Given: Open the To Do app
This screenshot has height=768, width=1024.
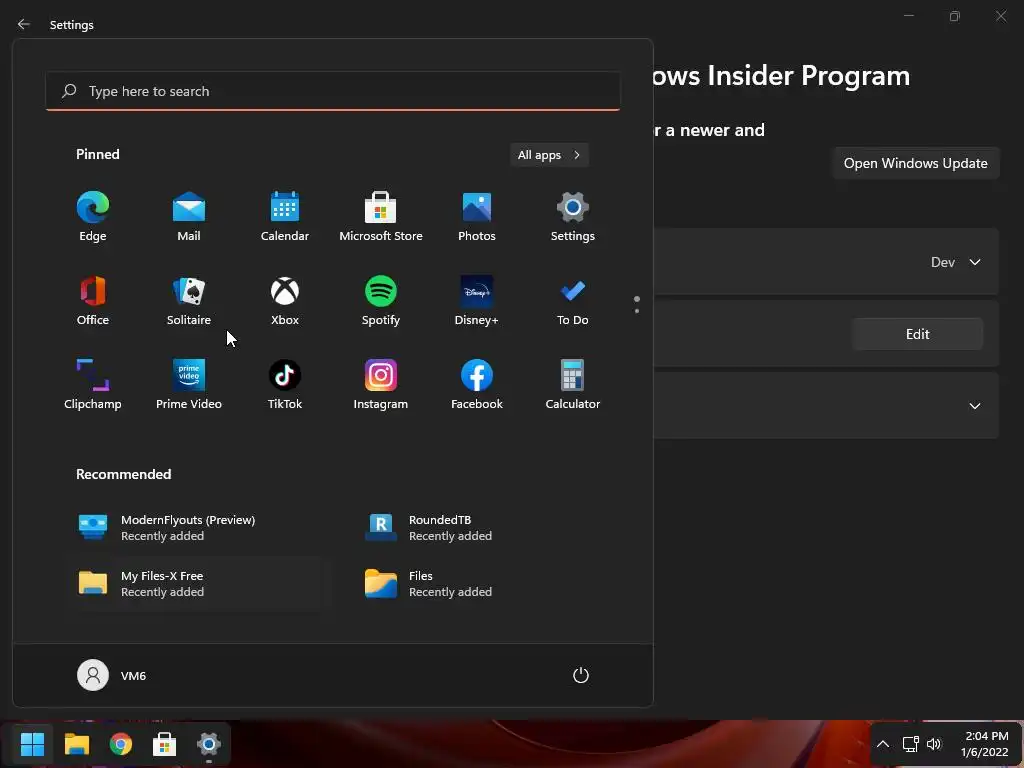Looking at the screenshot, I should tap(573, 300).
